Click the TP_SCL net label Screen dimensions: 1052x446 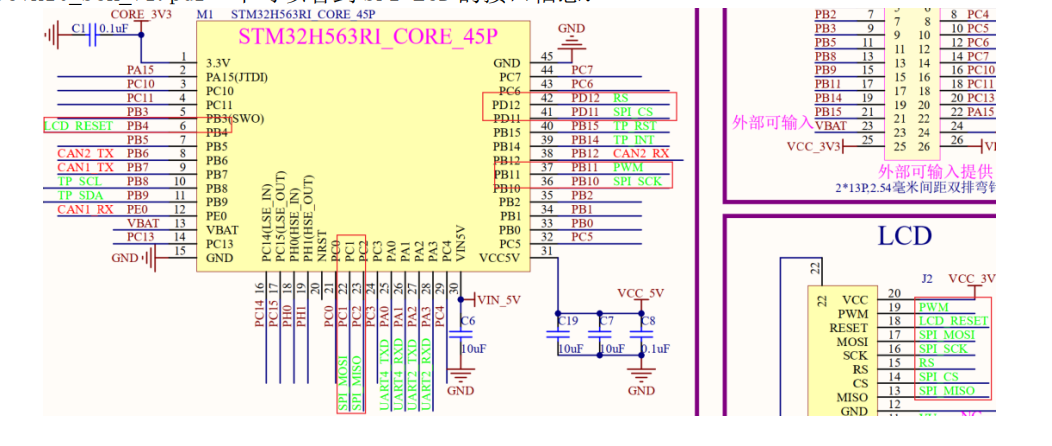[x=79, y=182]
